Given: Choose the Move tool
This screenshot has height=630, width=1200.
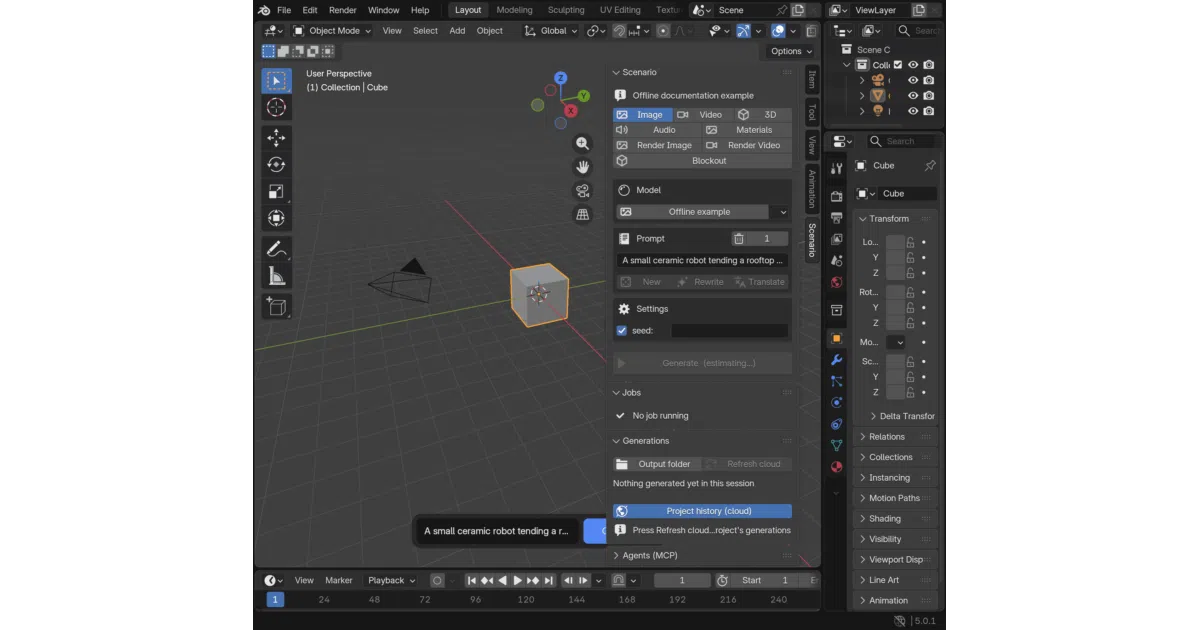Looking at the screenshot, I should tap(276, 138).
